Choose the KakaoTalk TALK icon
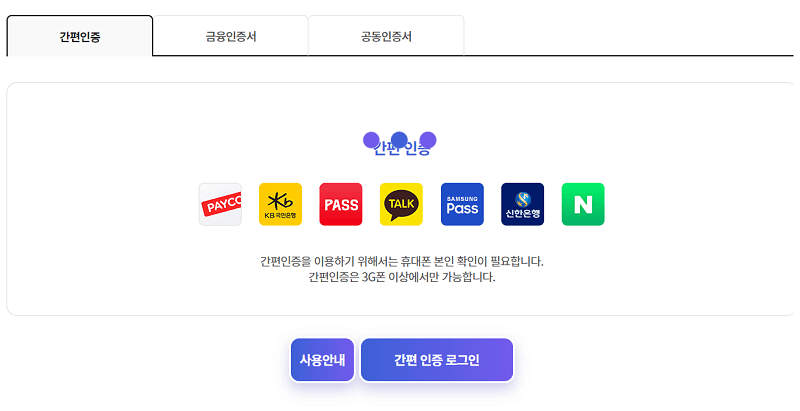 (402, 204)
